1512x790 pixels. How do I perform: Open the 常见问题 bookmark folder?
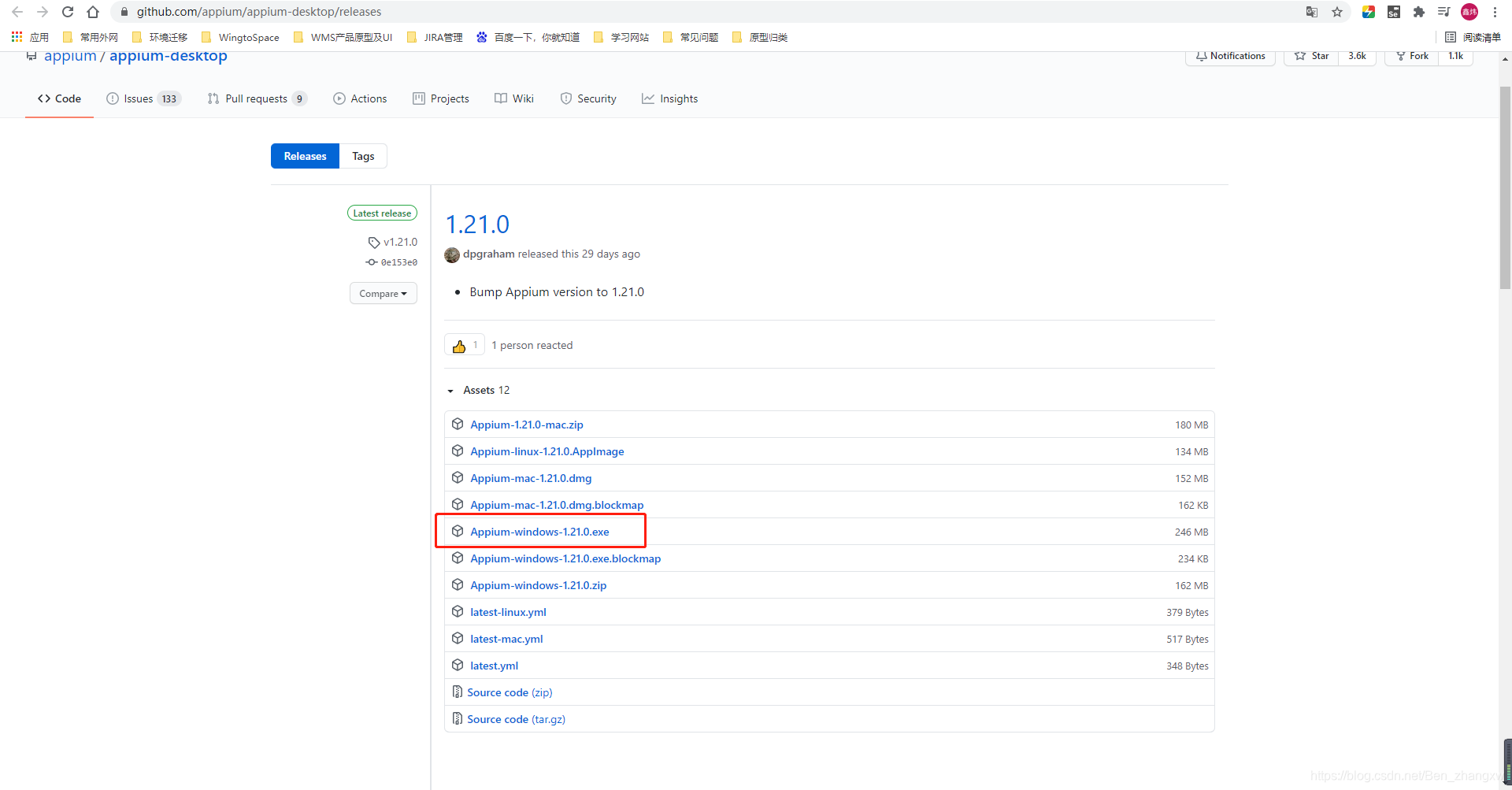pos(691,37)
